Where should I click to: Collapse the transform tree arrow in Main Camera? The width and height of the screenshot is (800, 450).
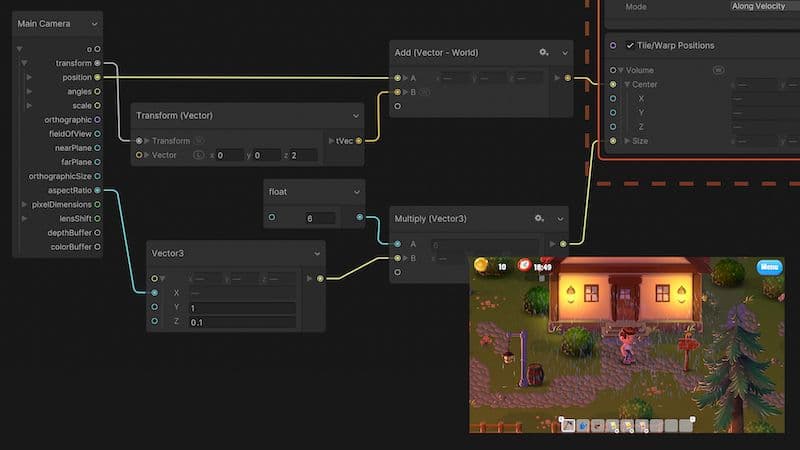(24, 63)
